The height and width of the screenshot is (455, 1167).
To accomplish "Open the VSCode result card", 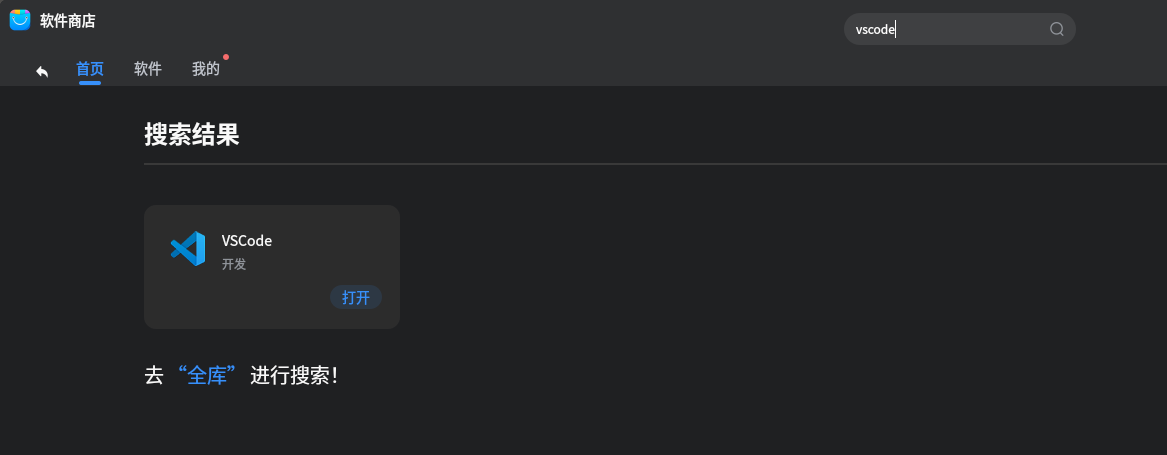I will pyautogui.click(x=272, y=267).
